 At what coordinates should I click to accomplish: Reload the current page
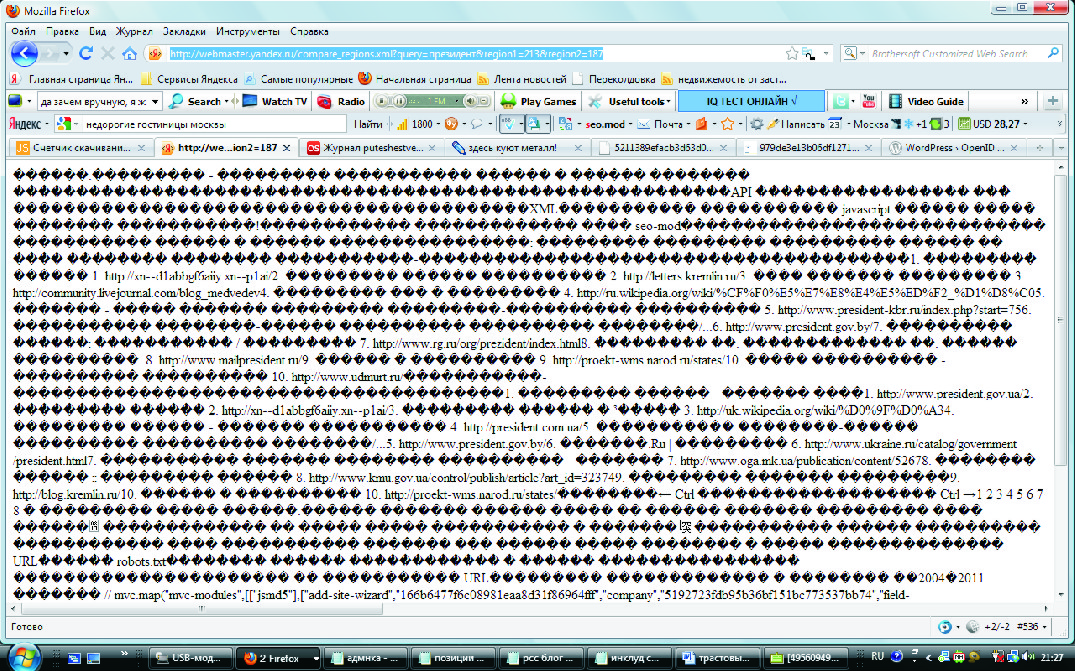pyautogui.click(x=86, y=53)
